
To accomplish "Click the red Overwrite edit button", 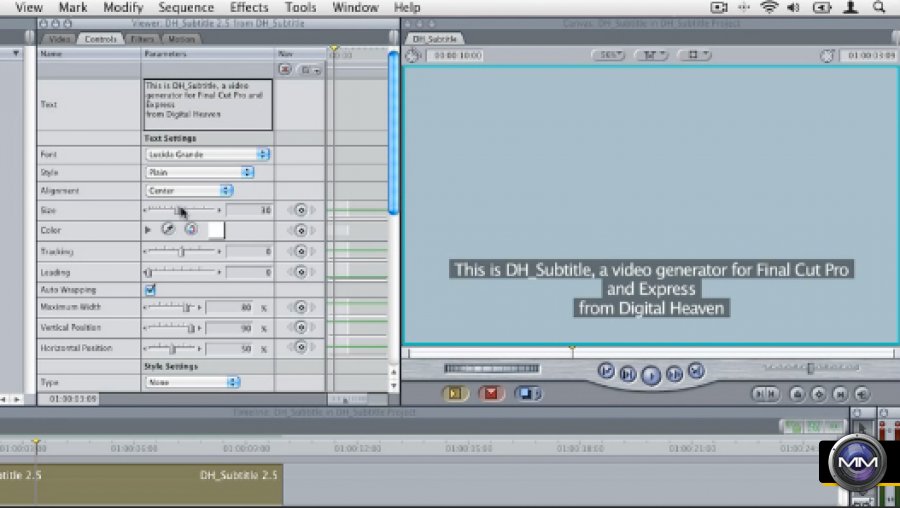I will (x=491, y=394).
